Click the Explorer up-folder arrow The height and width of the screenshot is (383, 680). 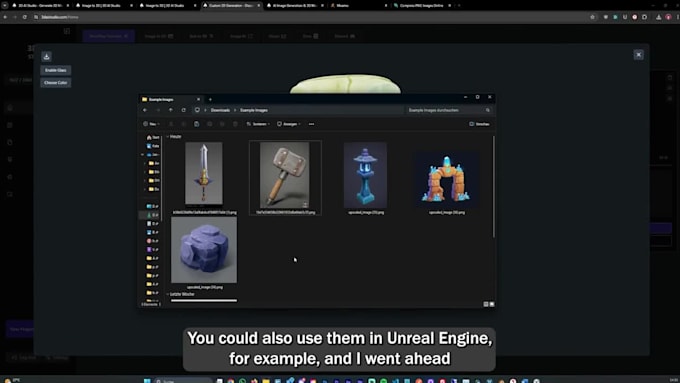point(171,110)
